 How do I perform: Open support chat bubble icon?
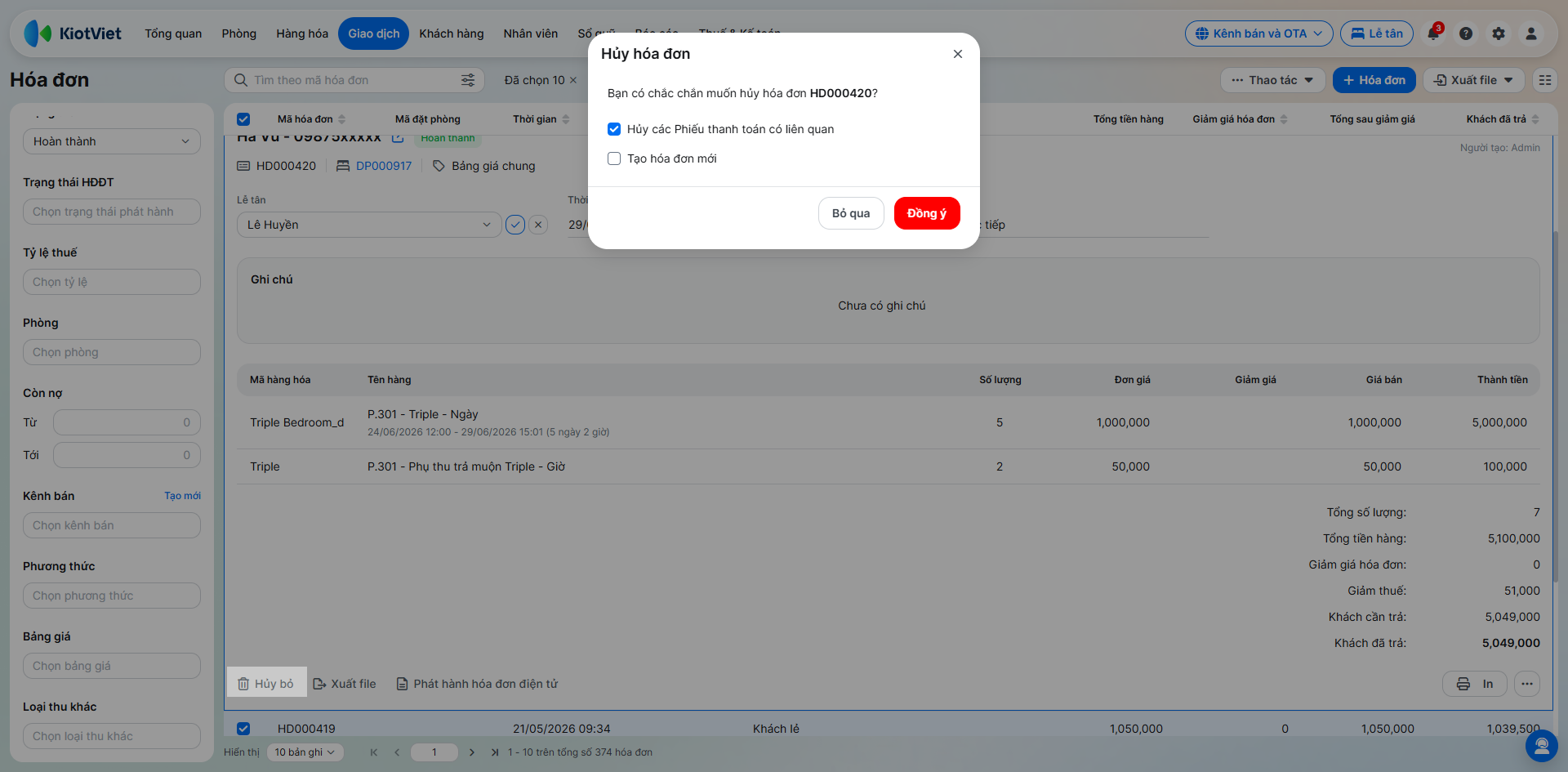[x=1542, y=746]
